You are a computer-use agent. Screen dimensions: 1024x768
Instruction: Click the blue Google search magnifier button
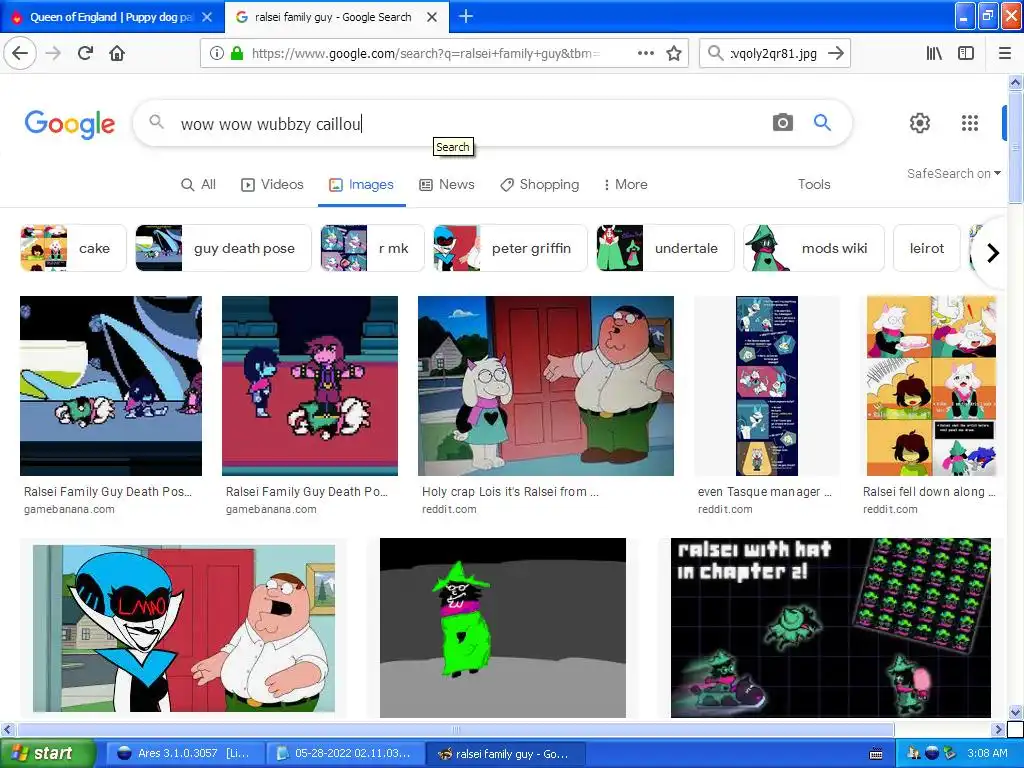click(822, 122)
